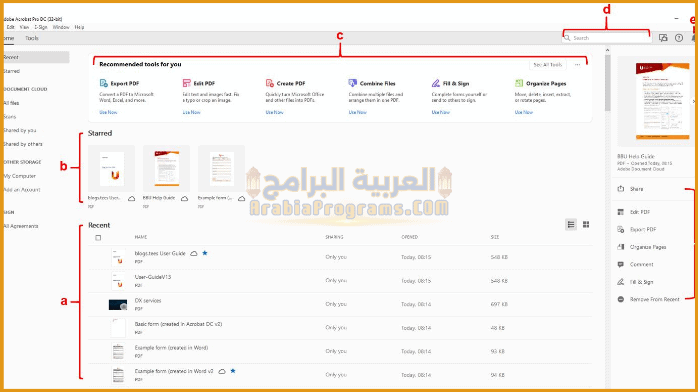Screen dimensions: 698x392
Task: Open the Window menu
Action: coord(61,27)
